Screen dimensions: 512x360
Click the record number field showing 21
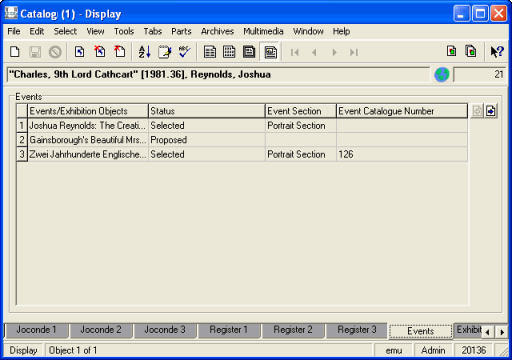pos(479,74)
